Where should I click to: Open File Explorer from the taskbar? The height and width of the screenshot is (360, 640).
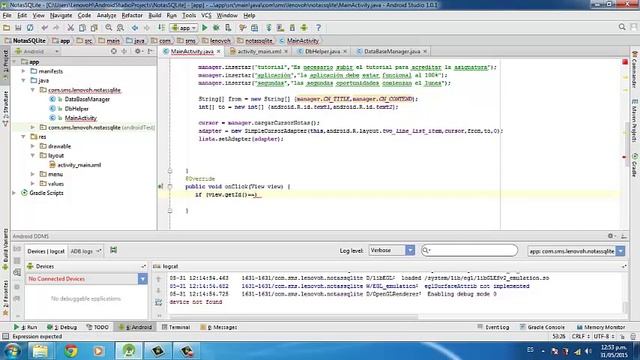click(x=40, y=351)
